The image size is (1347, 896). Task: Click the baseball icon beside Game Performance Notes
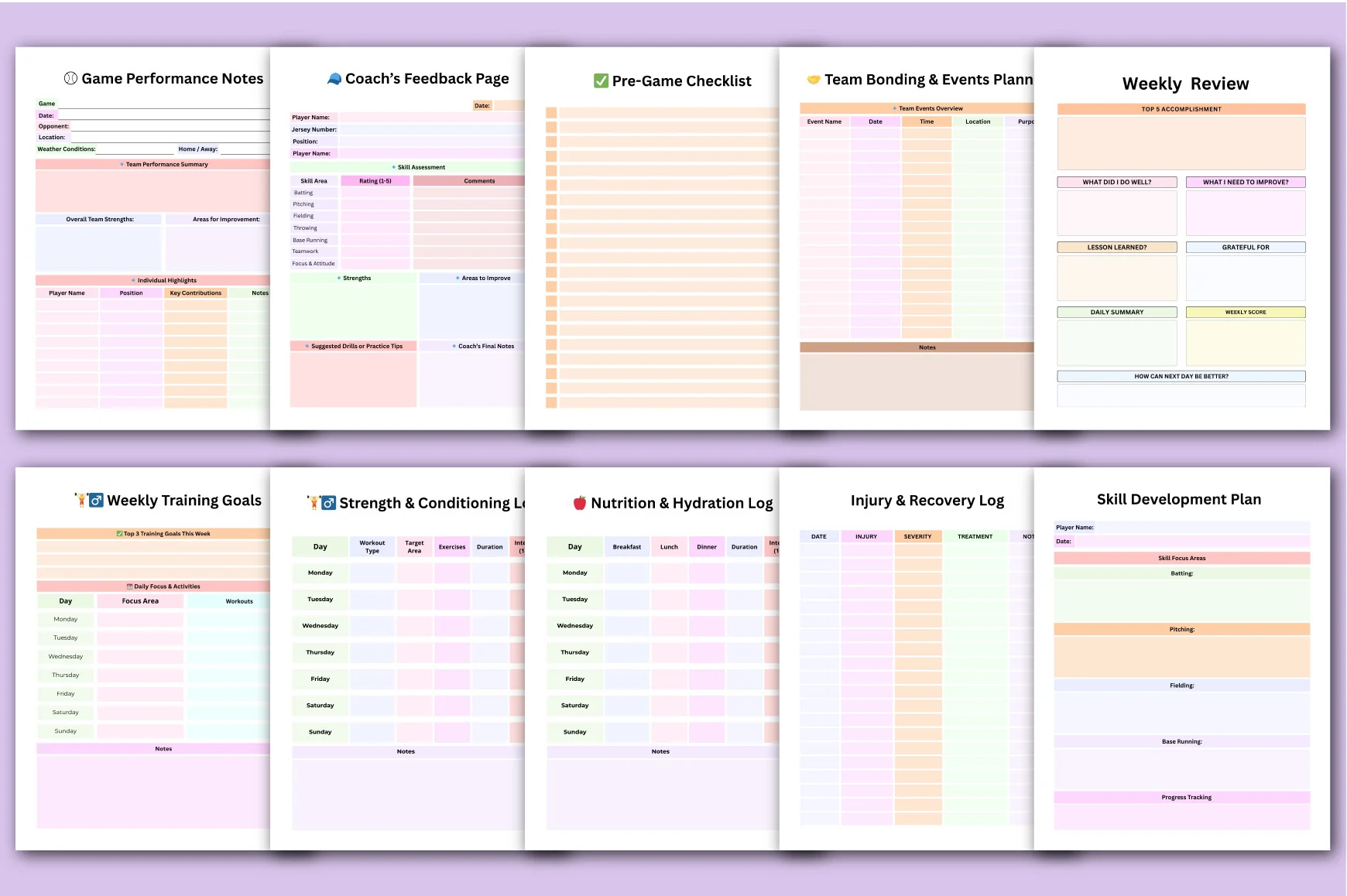point(70,78)
